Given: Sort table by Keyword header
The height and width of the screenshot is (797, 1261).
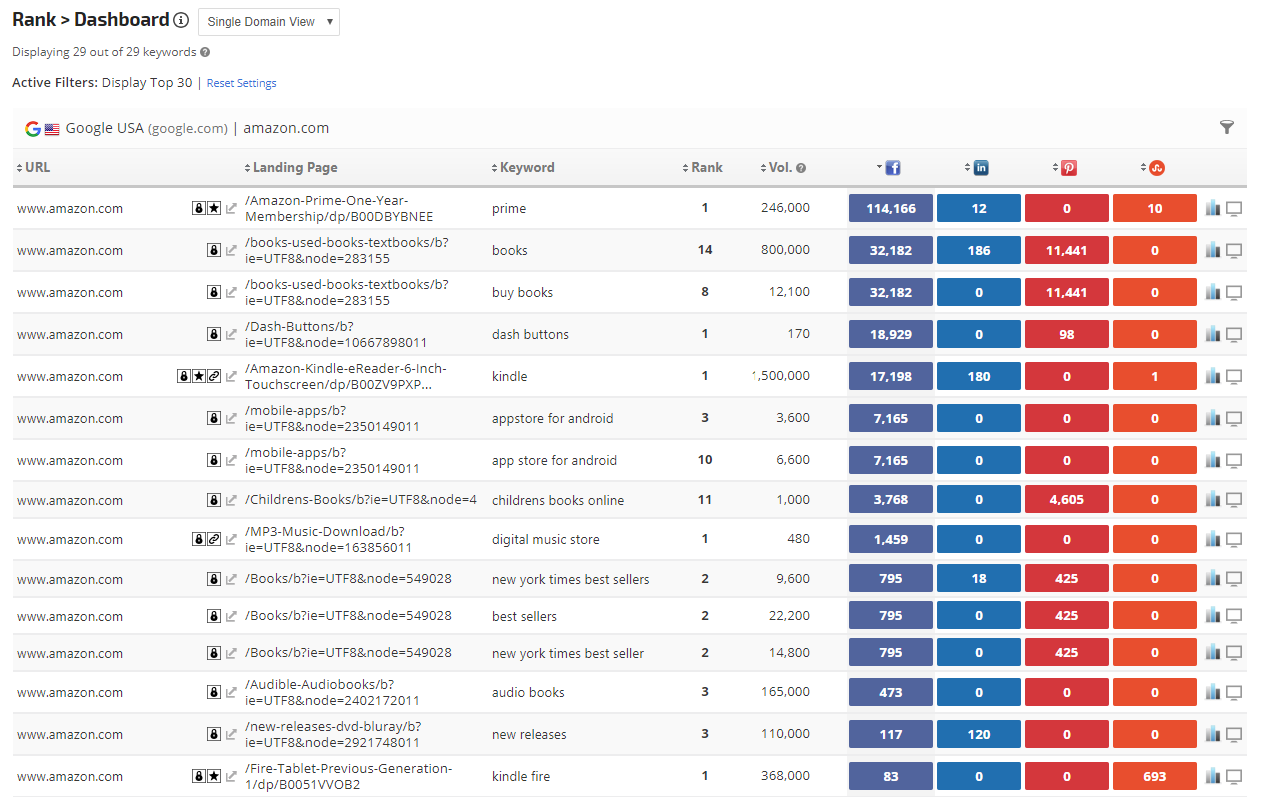Looking at the screenshot, I should pos(524,168).
